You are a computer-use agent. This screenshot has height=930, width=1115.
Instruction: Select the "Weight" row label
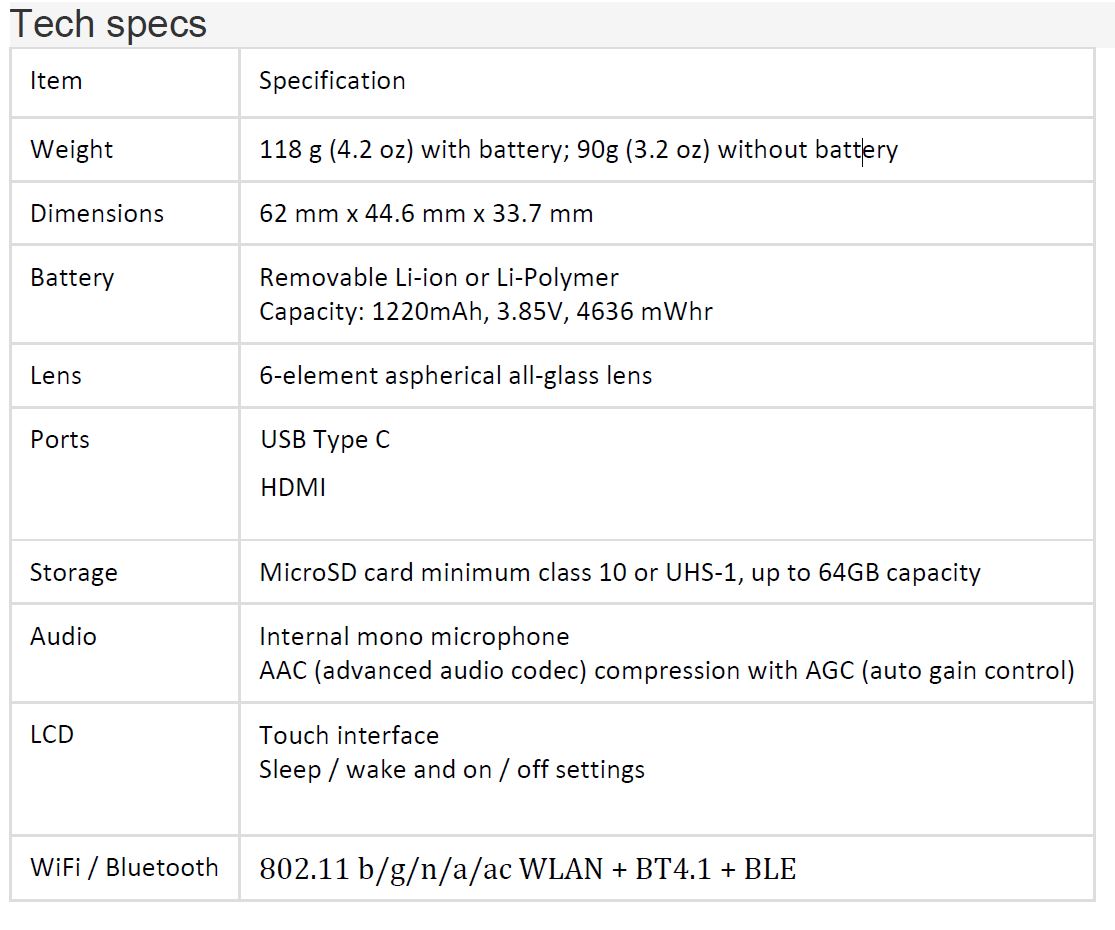coord(71,150)
